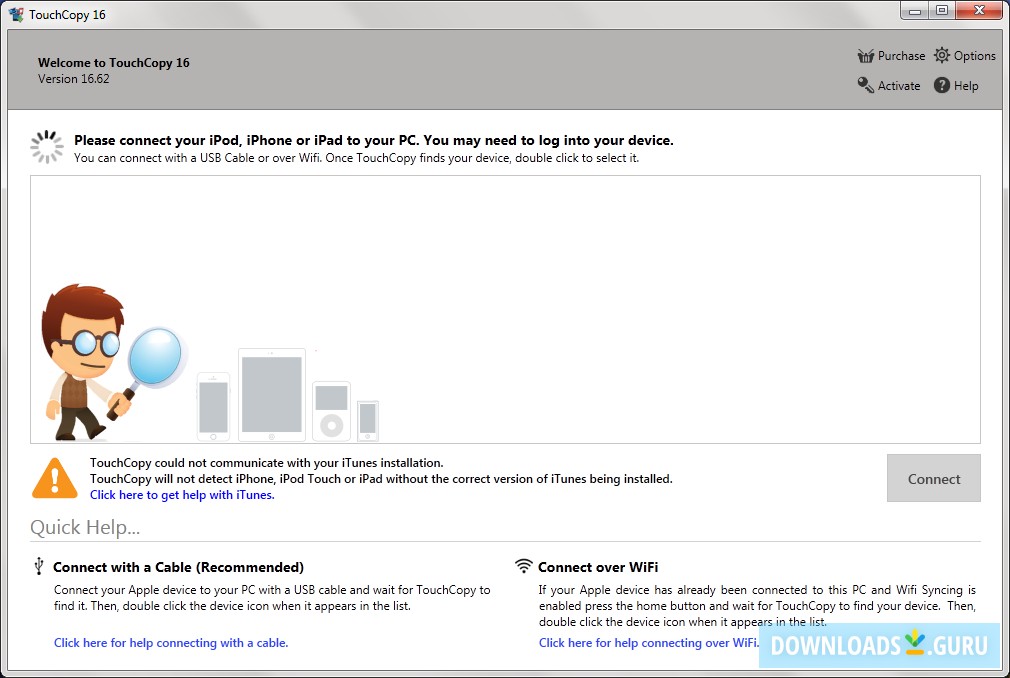
Task: Click the iPod classic placeholder device icon
Action: (x=331, y=411)
